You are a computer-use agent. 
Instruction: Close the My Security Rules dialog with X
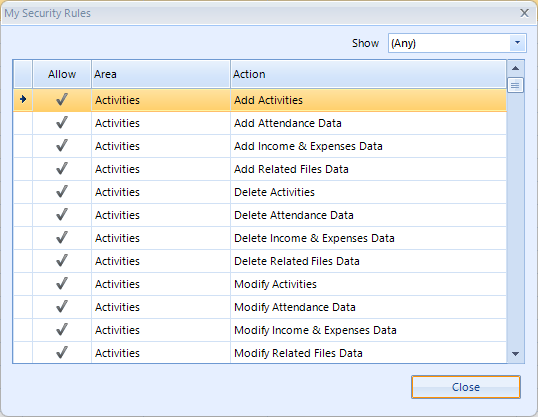coord(524,13)
